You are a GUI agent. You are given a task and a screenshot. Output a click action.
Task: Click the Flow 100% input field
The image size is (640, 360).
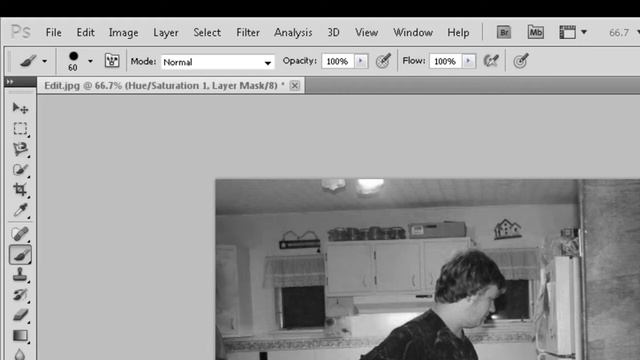point(445,61)
